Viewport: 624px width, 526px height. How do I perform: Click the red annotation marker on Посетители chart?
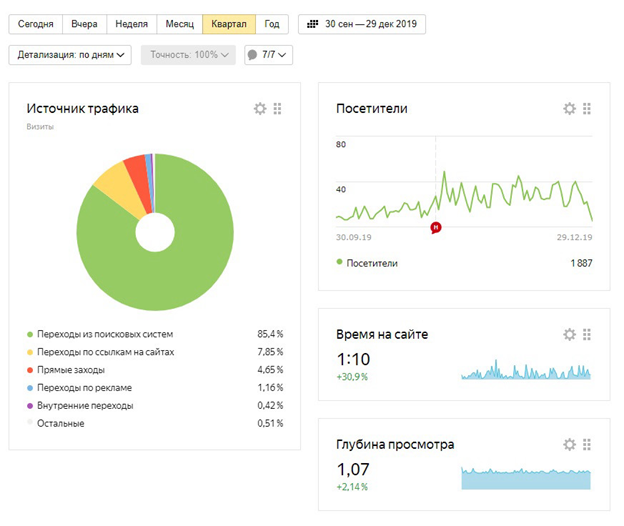click(x=436, y=228)
